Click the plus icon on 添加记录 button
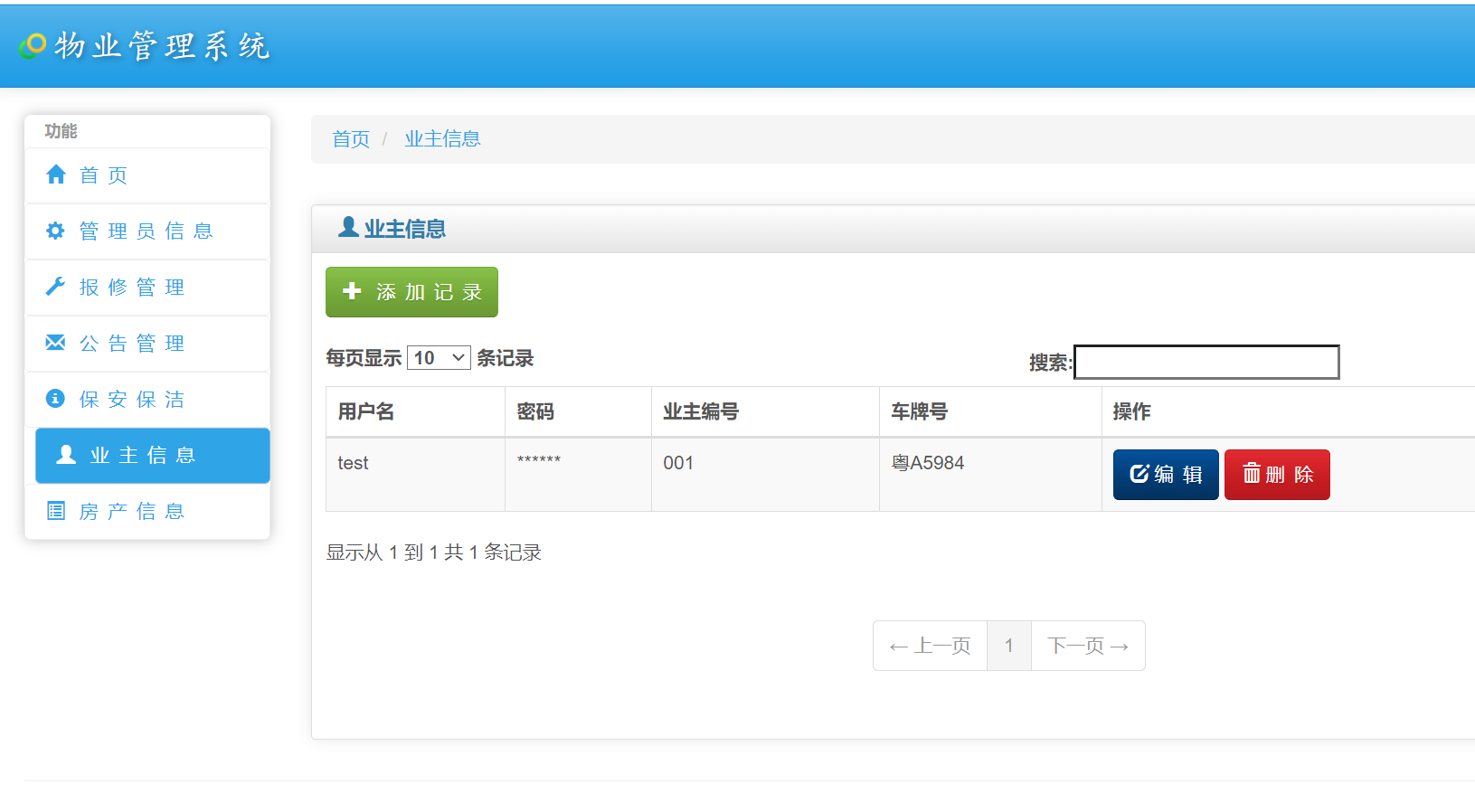This screenshot has height=812, width=1475. point(353,291)
